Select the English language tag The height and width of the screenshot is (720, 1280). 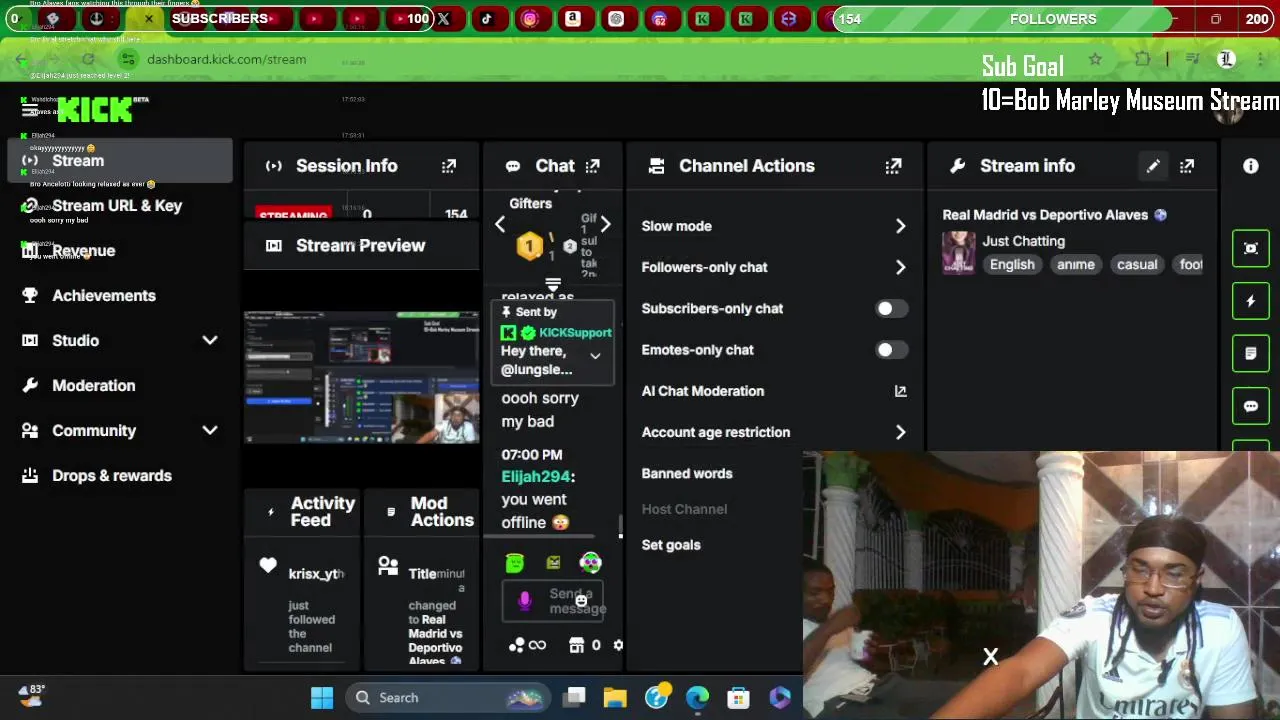[1012, 264]
